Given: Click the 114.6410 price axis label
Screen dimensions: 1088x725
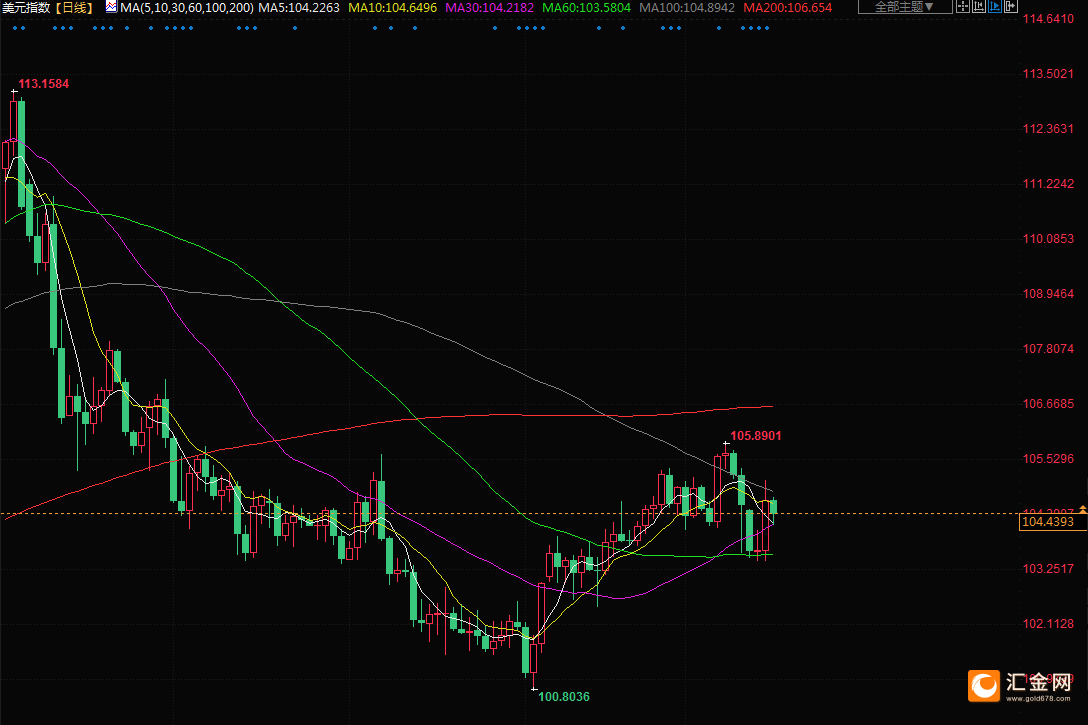Looking at the screenshot, I should click(x=1048, y=19).
